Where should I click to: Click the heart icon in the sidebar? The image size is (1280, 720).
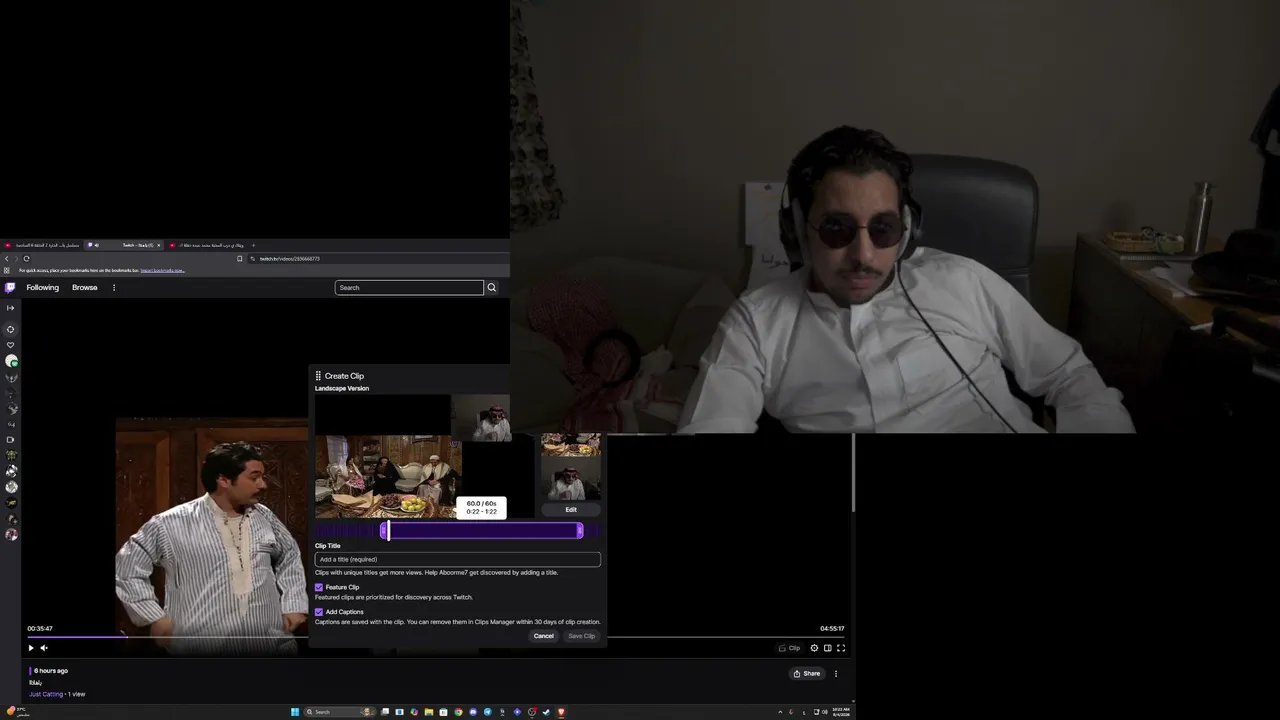click(x=11, y=345)
